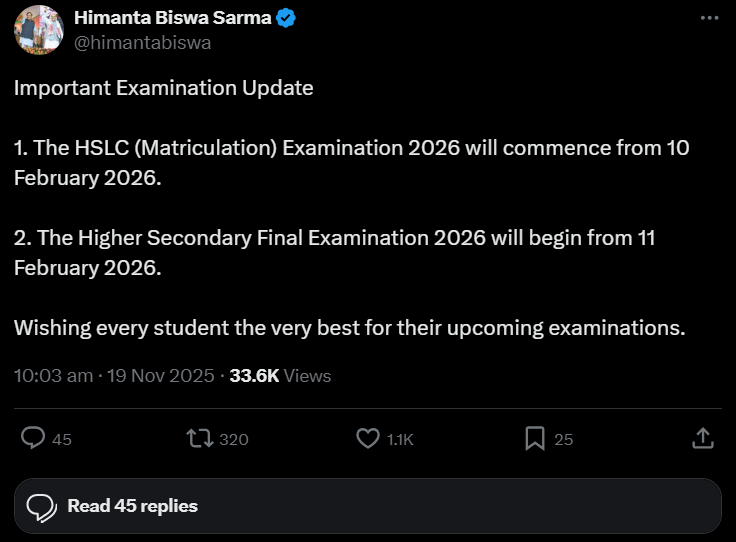Click the blue verified badge
This screenshot has width=736, height=542.
coord(285,19)
